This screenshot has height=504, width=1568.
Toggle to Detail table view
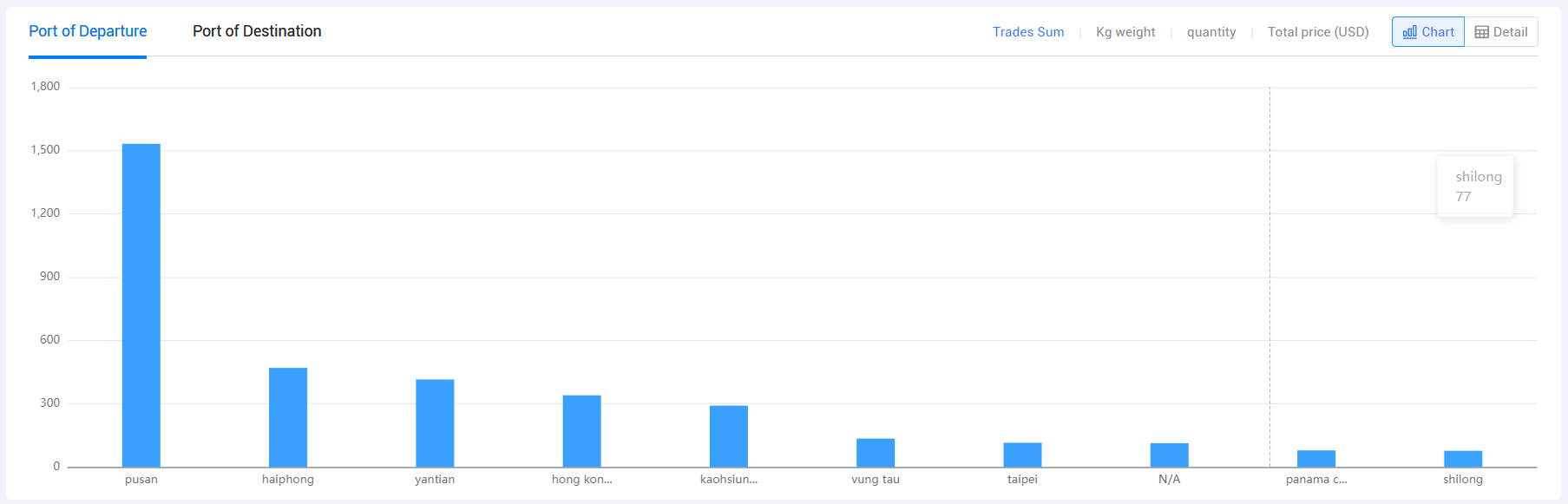pyautogui.click(x=1501, y=32)
